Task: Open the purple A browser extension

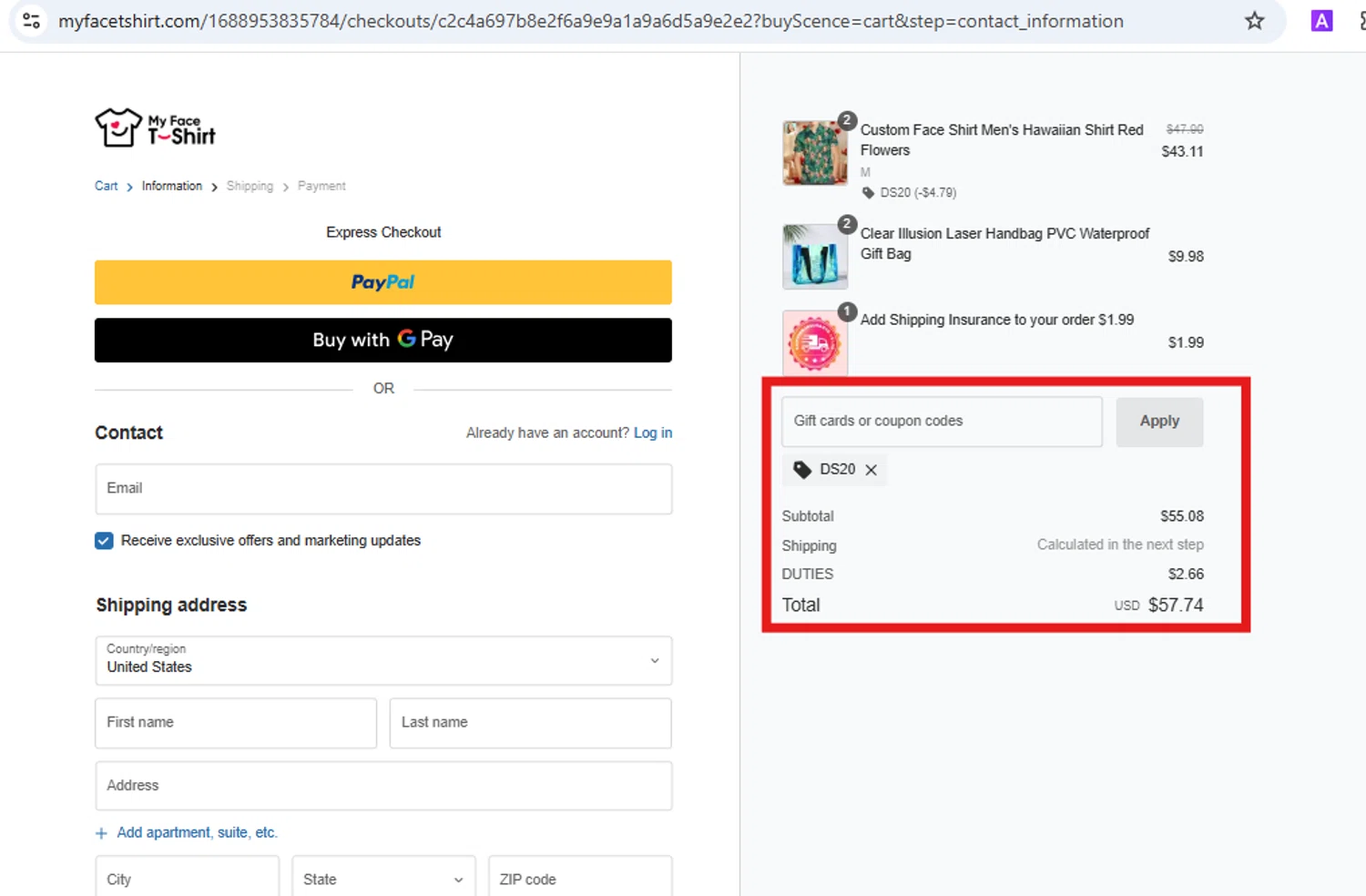Action: [x=1321, y=21]
